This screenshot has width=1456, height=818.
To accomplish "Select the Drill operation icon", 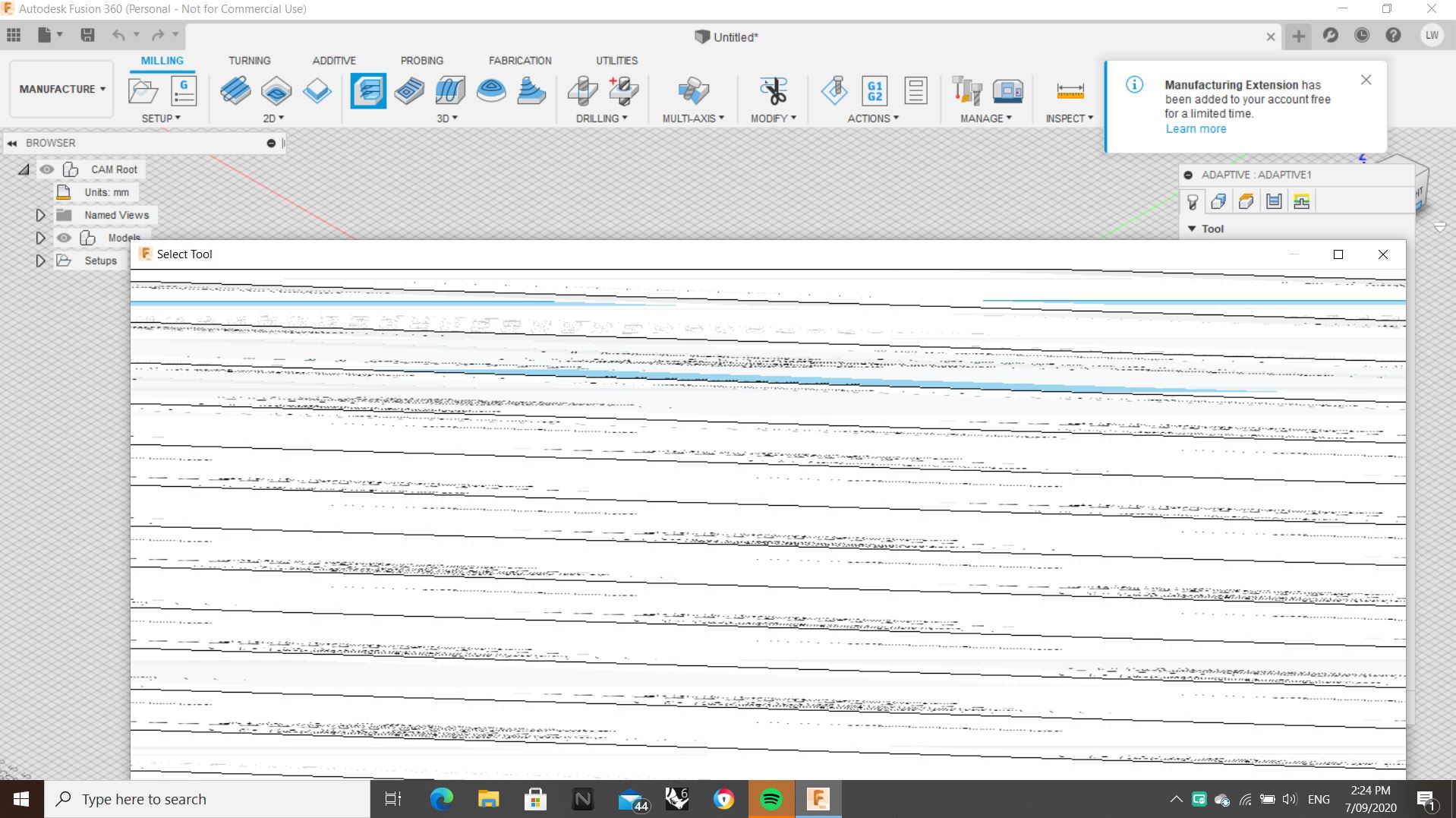I will point(583,93).
